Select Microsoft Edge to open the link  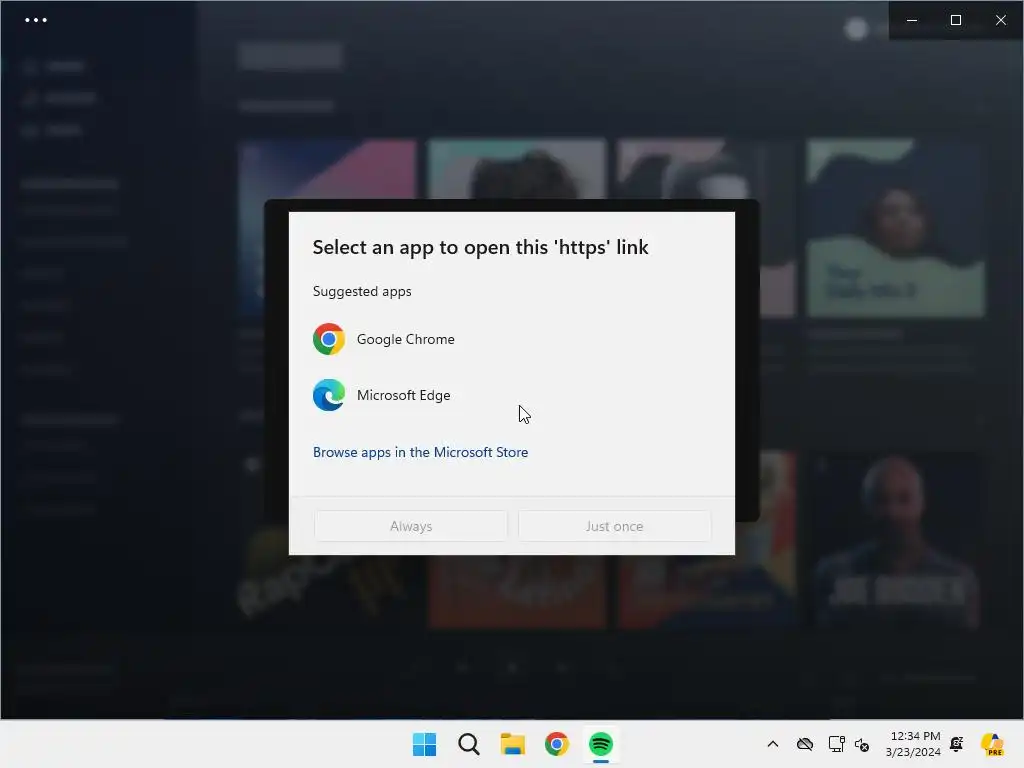(511, 395)
